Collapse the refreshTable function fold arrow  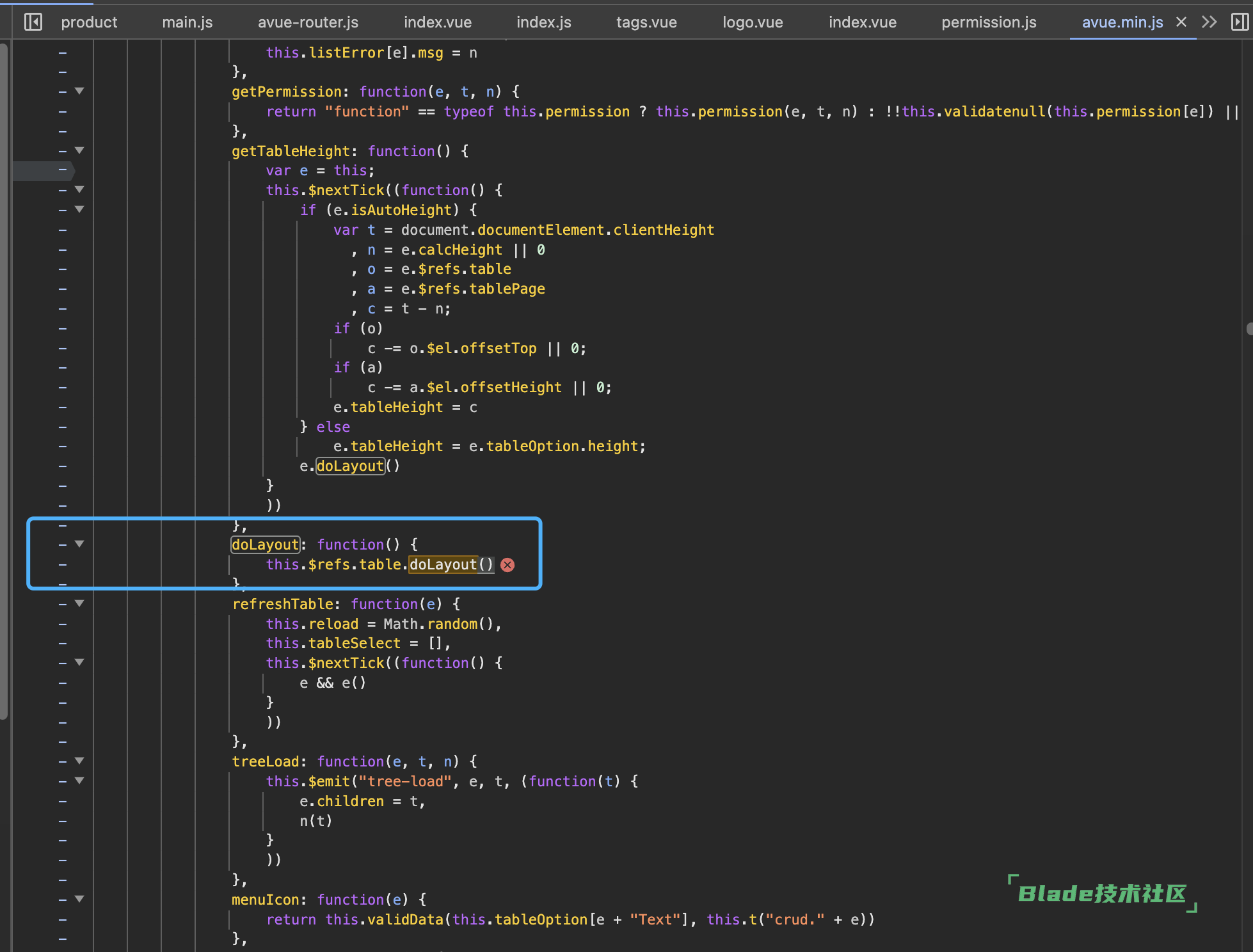(79, 603)
